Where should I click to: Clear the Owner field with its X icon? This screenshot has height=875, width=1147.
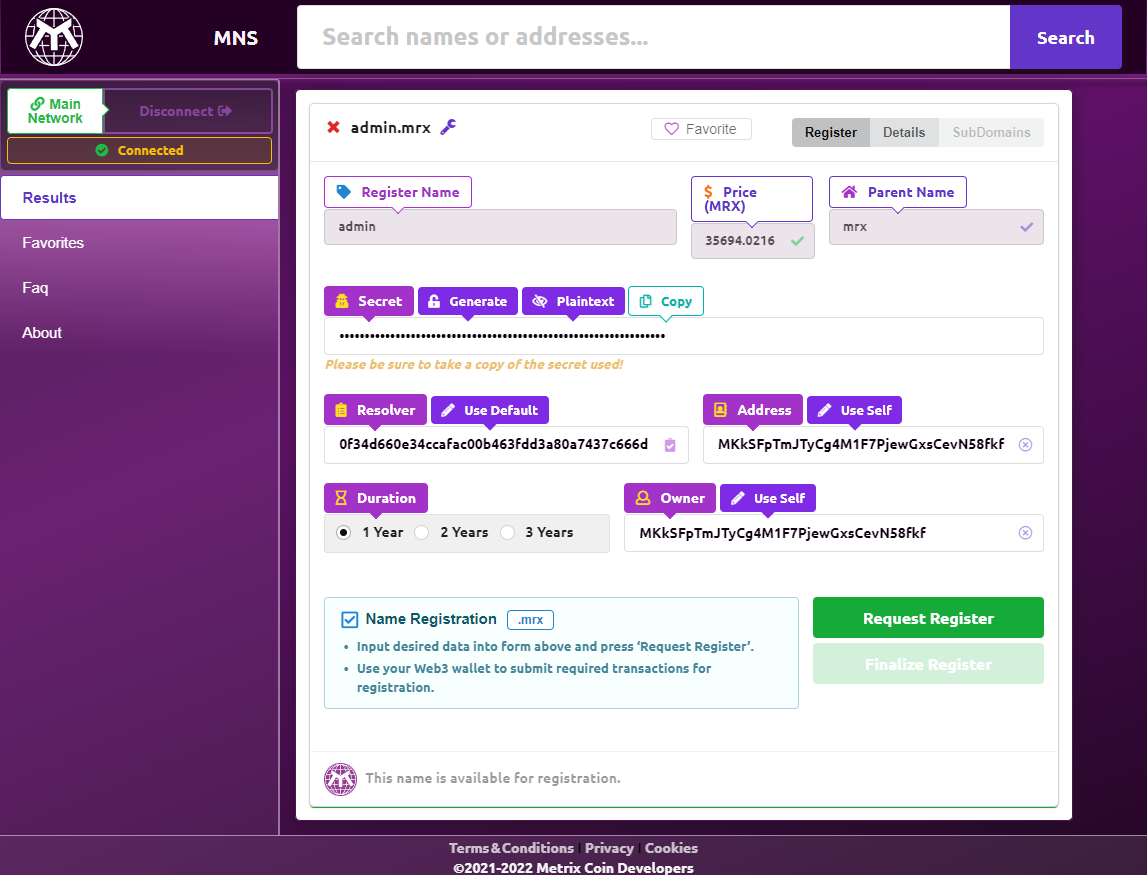[1026, 533]
